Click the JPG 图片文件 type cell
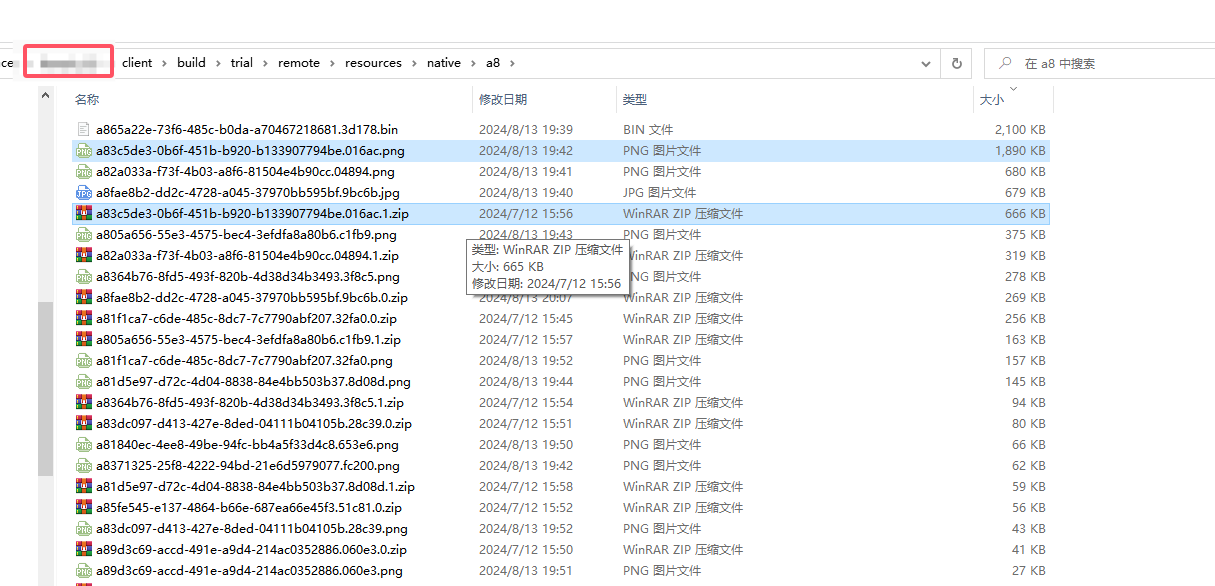The image size is (1215, 586). [x=659, y=192]
